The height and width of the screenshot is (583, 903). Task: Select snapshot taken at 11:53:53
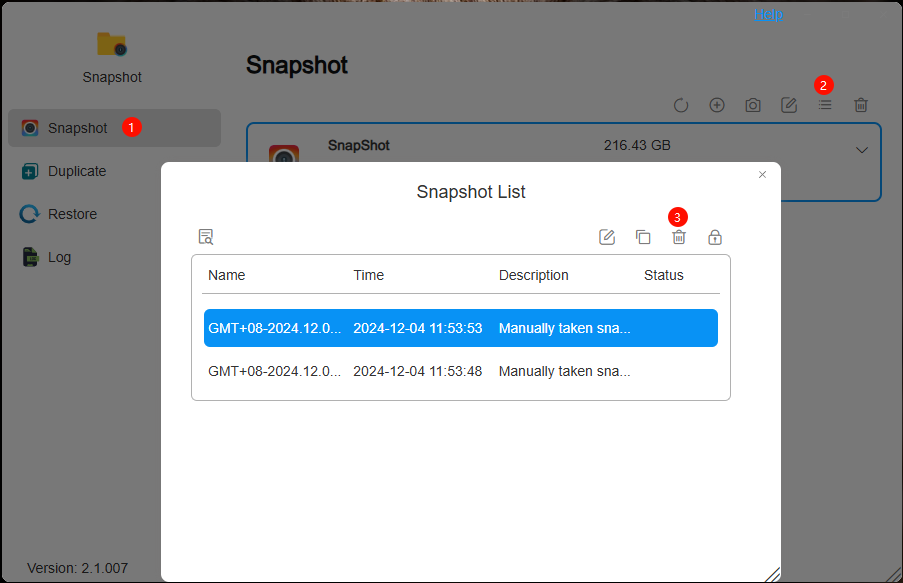pos(461,328)
